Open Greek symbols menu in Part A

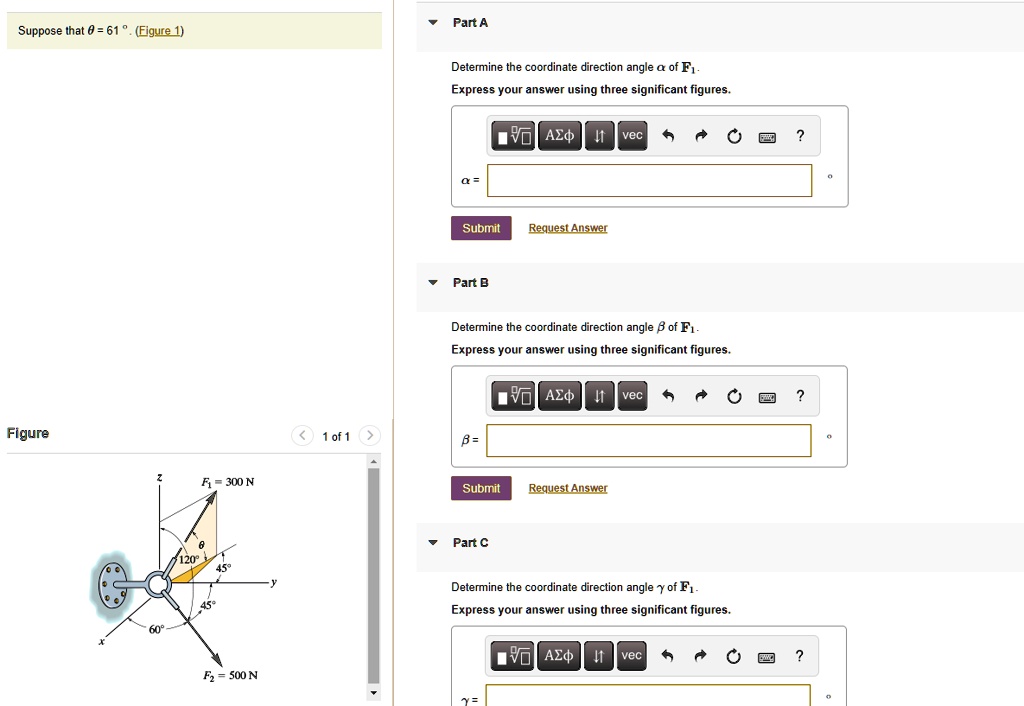(x=558, y=136)
